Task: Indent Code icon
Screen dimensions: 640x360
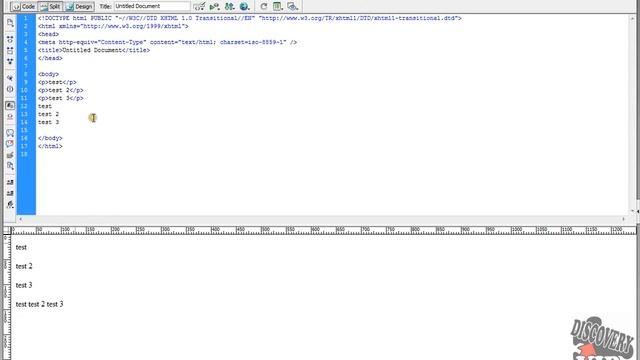Action: [x=10, y=182]
